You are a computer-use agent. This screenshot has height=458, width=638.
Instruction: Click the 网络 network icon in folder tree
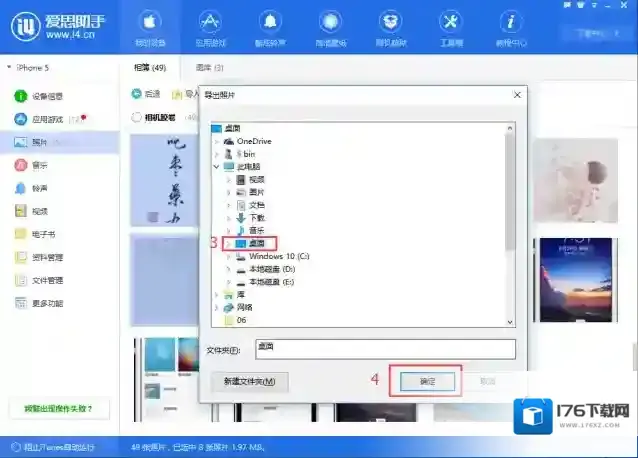[x=229, y=307]
